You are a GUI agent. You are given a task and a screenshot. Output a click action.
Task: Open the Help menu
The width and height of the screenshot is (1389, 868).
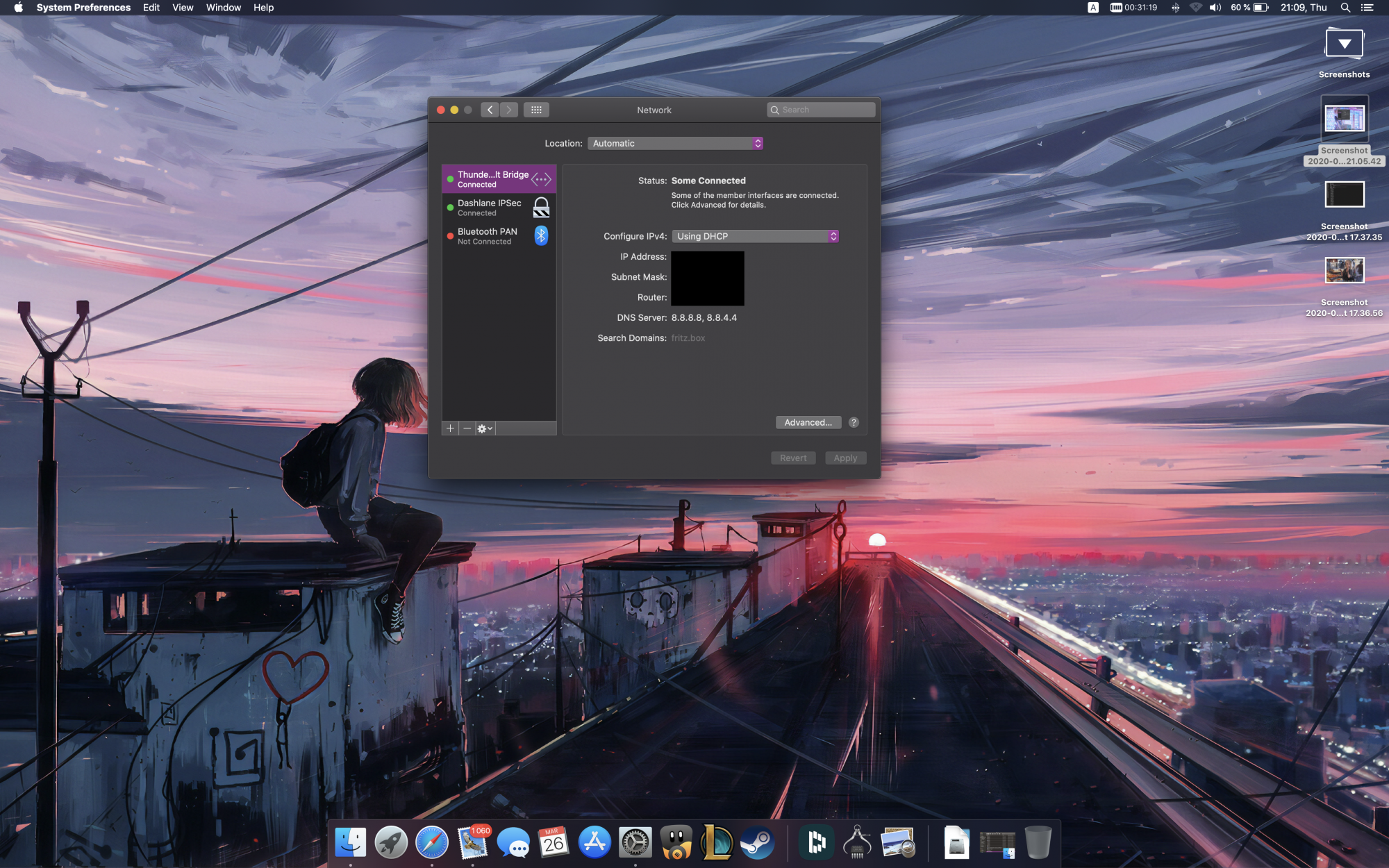[x=263, y=8]
